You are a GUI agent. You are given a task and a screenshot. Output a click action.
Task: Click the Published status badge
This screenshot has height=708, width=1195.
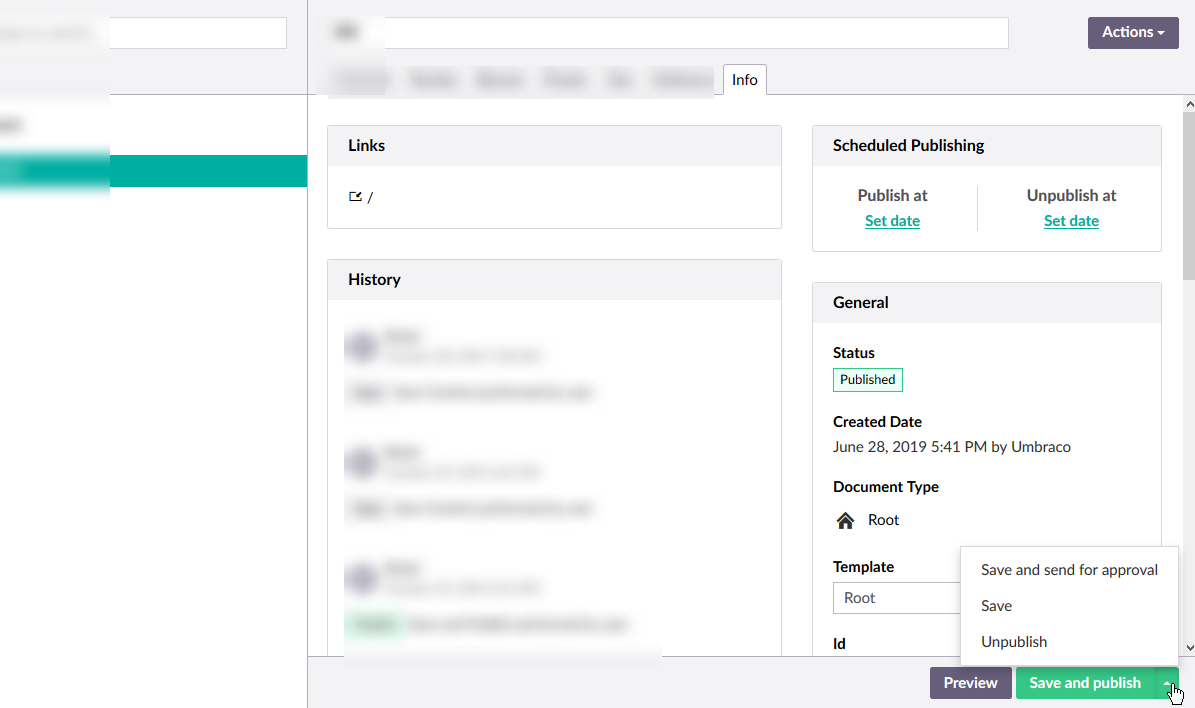pos(867,379)
